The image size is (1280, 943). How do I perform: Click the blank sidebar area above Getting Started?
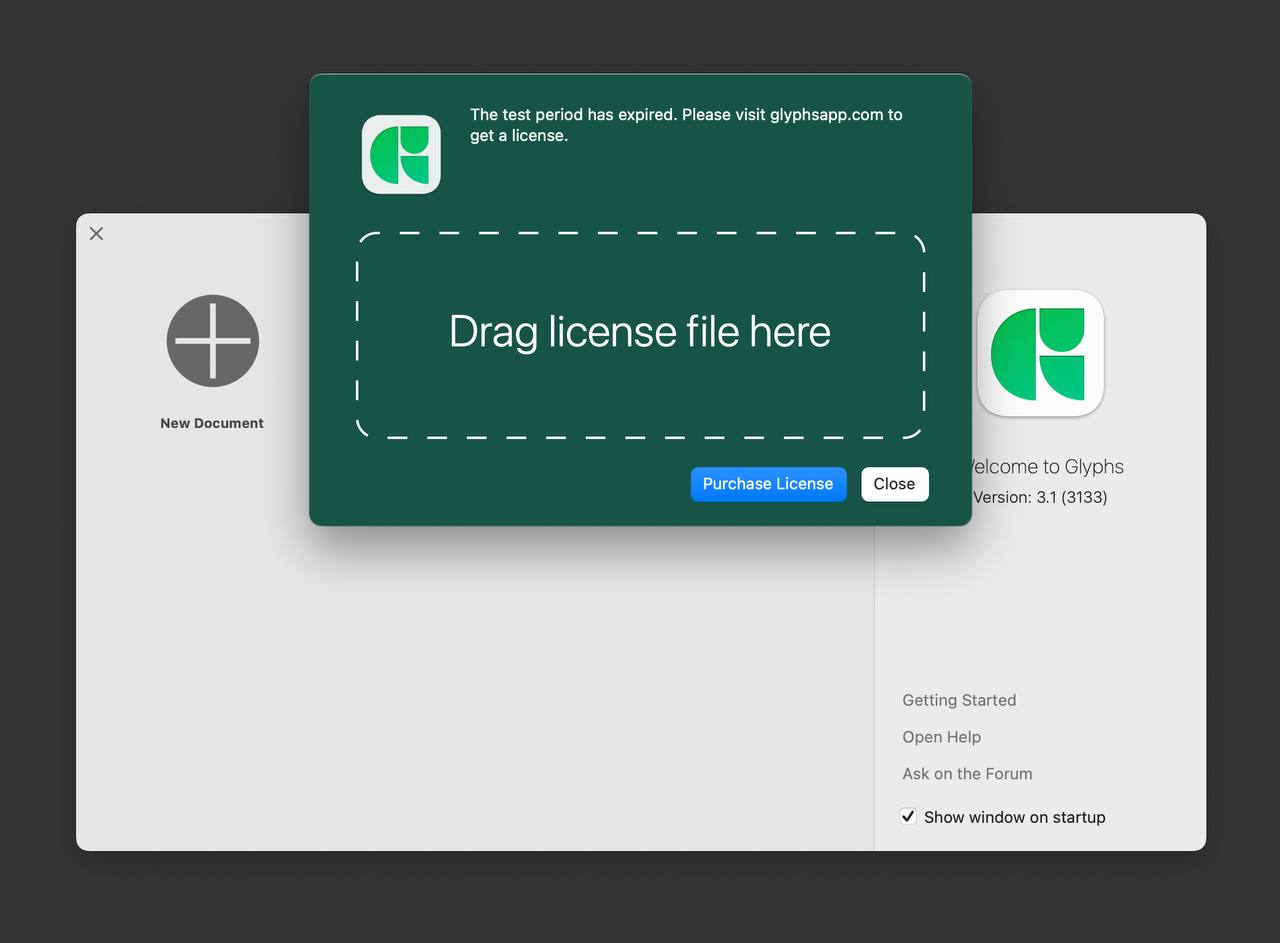1040,600
